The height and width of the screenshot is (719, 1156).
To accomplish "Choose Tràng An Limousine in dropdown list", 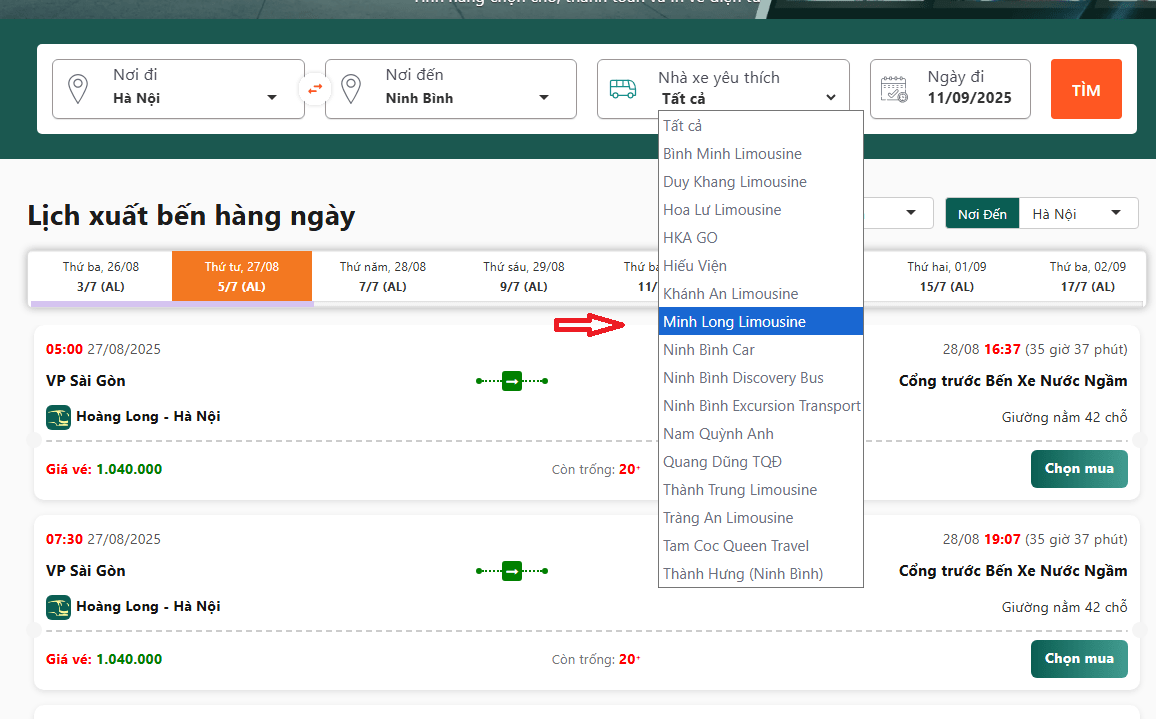I will click(x=728, y=518).
